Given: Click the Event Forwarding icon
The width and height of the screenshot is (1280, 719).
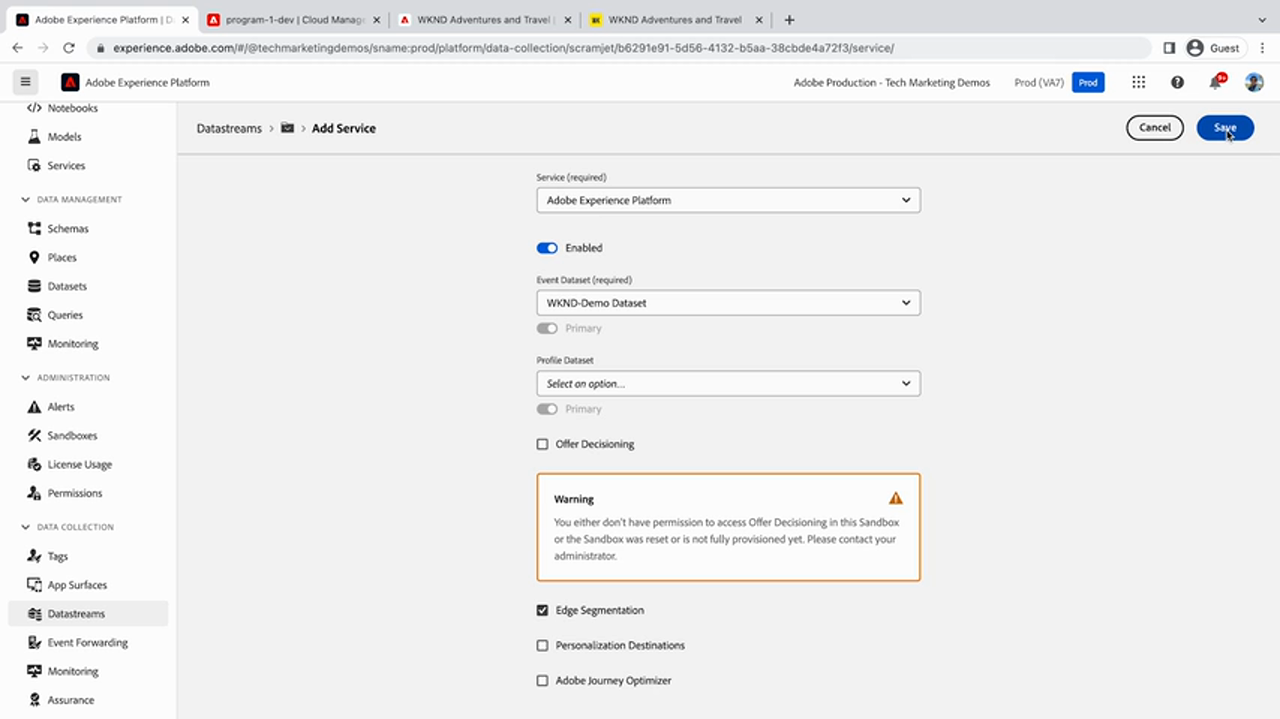Looking at the screenshot, I should point(34,643).
